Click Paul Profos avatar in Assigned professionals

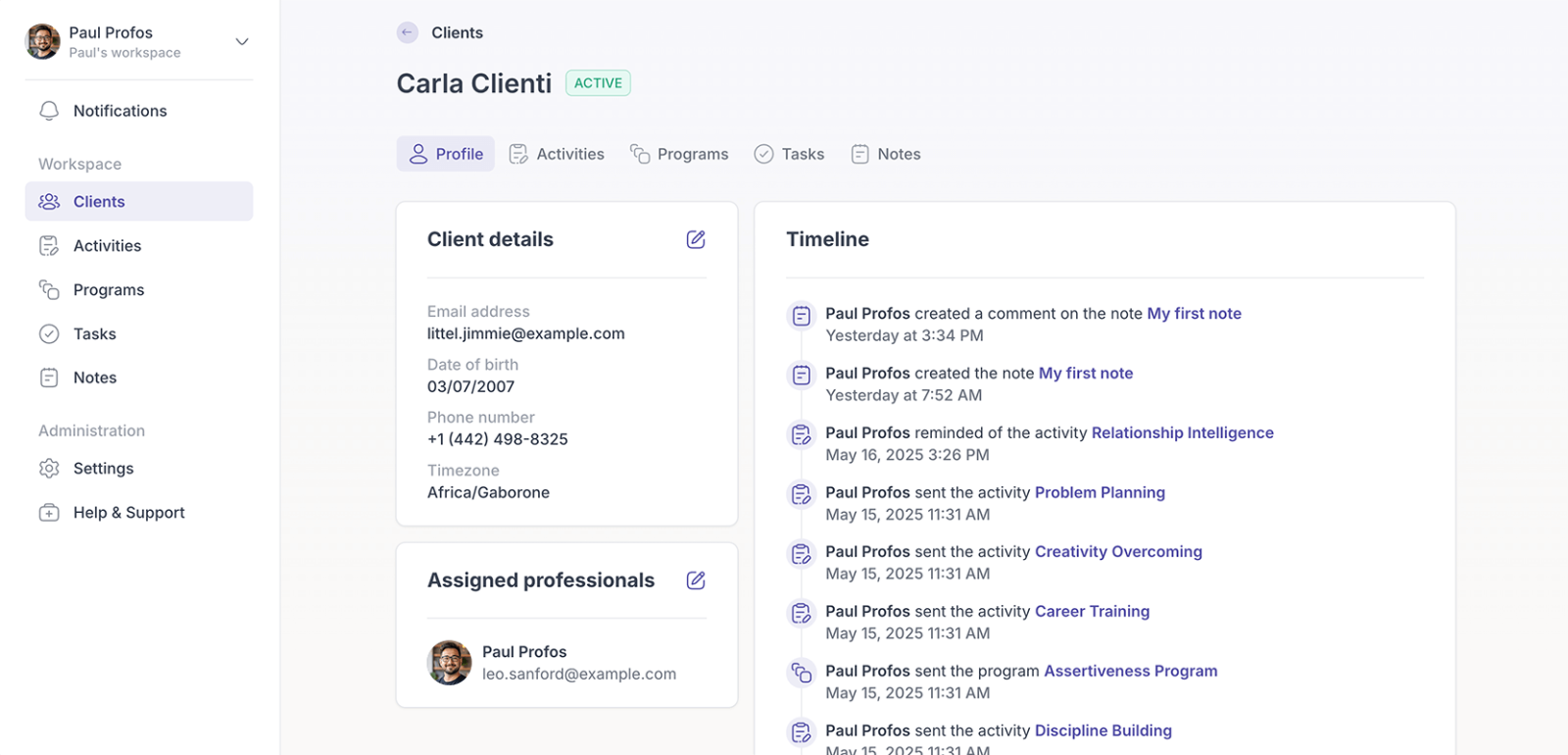pyautogui.click(x=450, y=663)
